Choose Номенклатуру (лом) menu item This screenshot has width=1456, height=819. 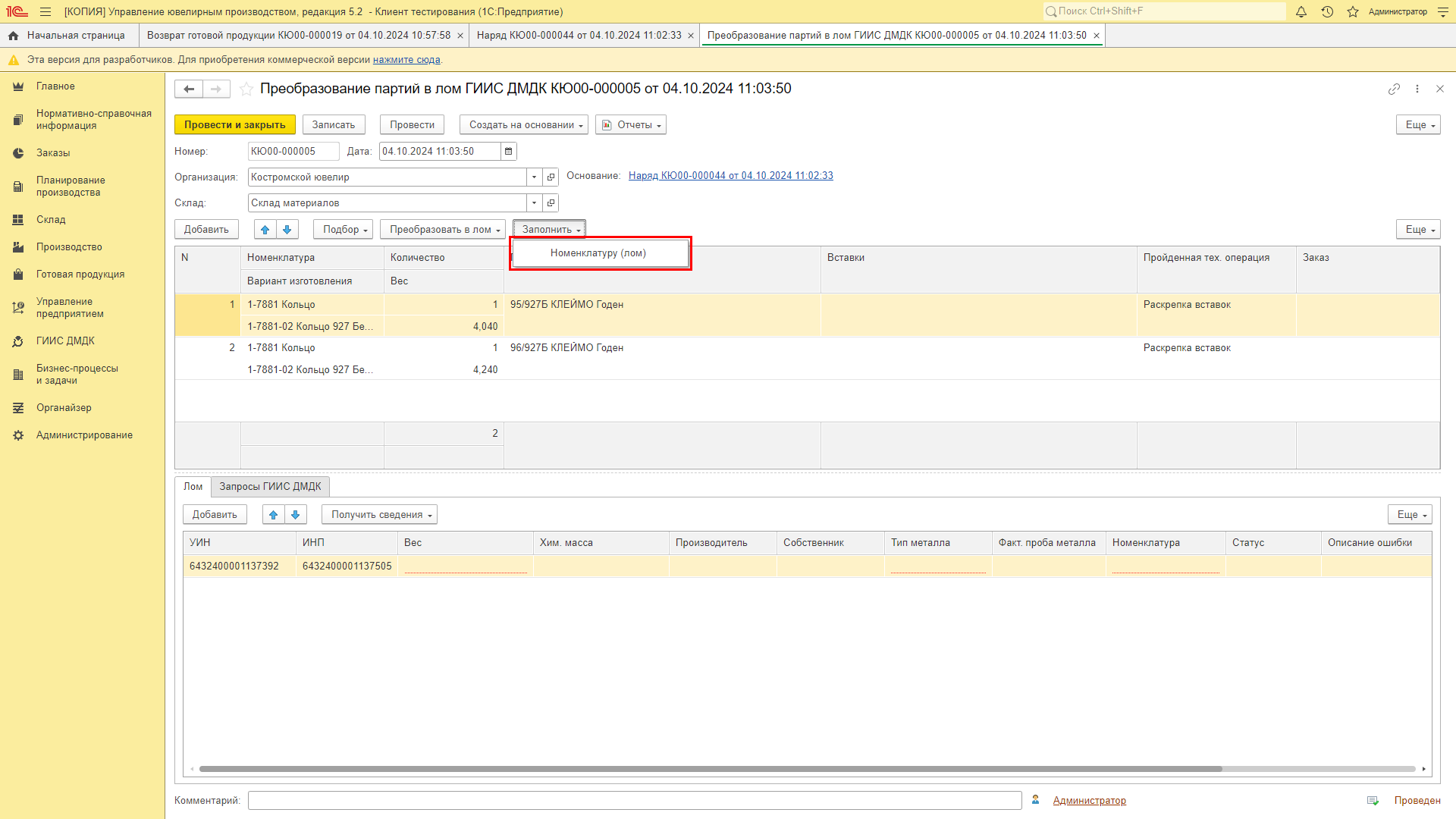[598, 253]
